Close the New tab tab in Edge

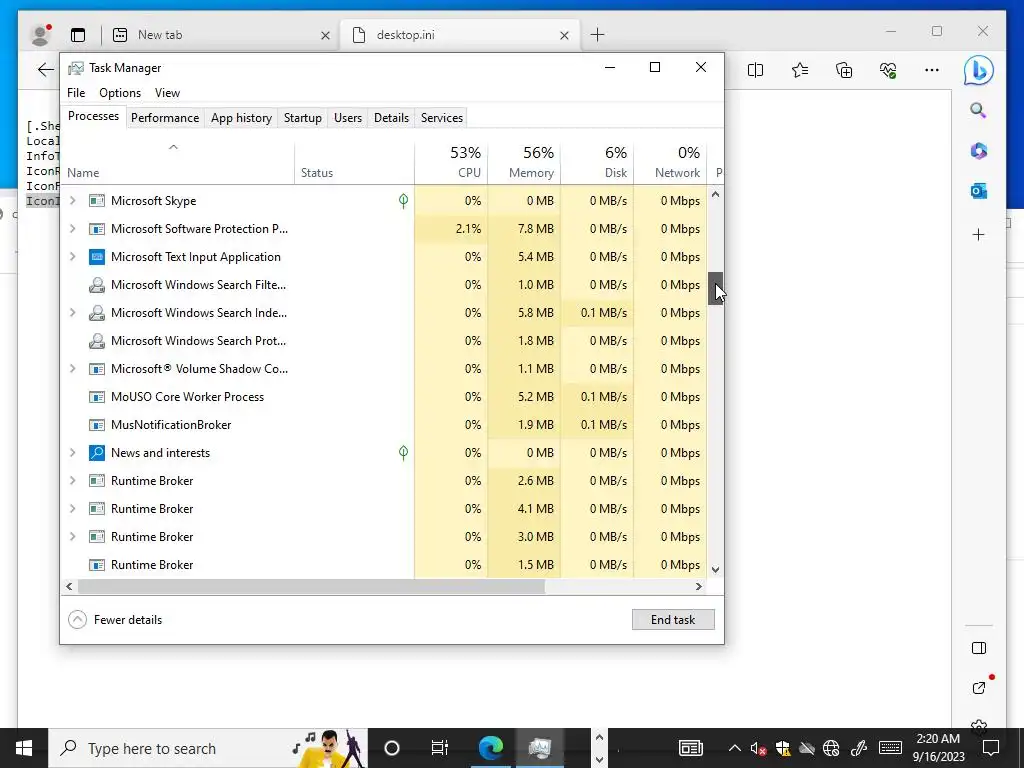click(x=325, y=35)
